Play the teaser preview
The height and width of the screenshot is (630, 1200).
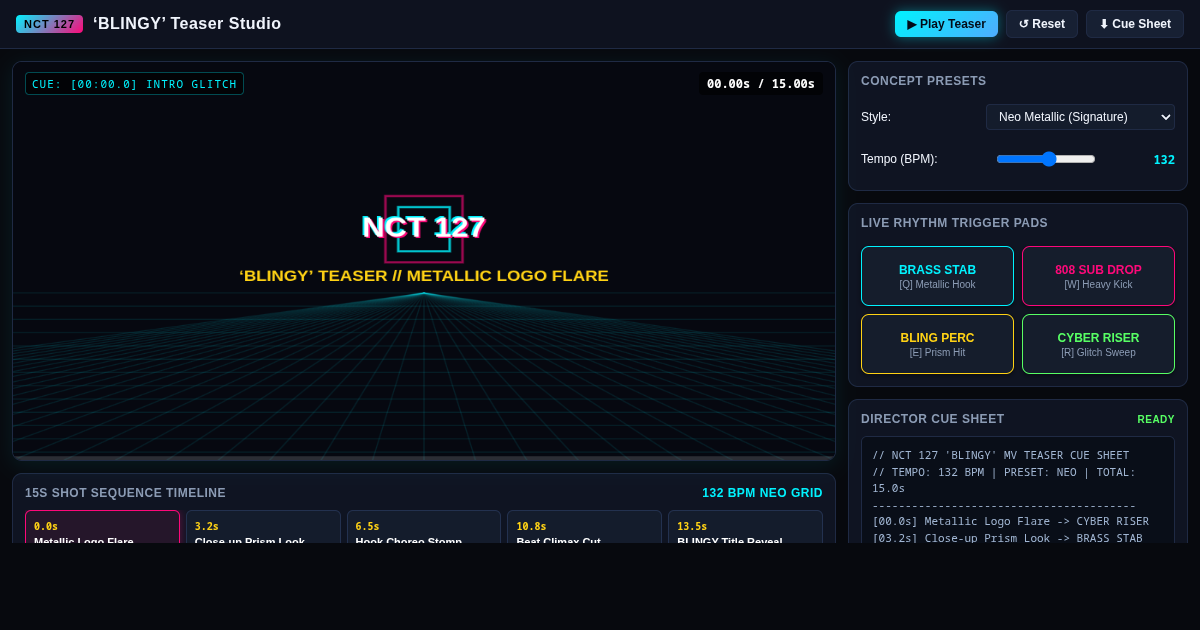946,24
